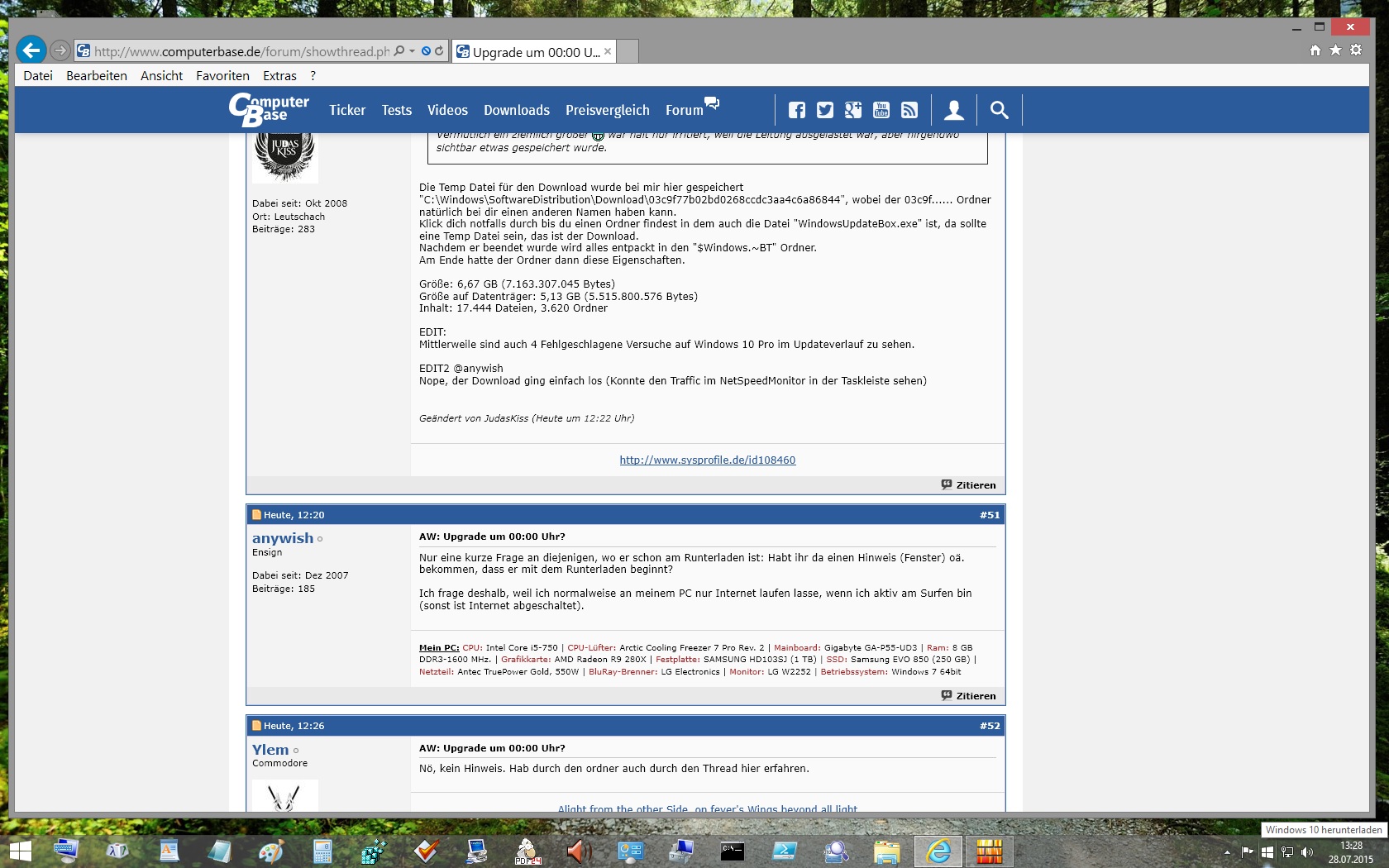The image size is (1389, 868).
Task: Open the network tray icon
Action: pos(1287,852)
